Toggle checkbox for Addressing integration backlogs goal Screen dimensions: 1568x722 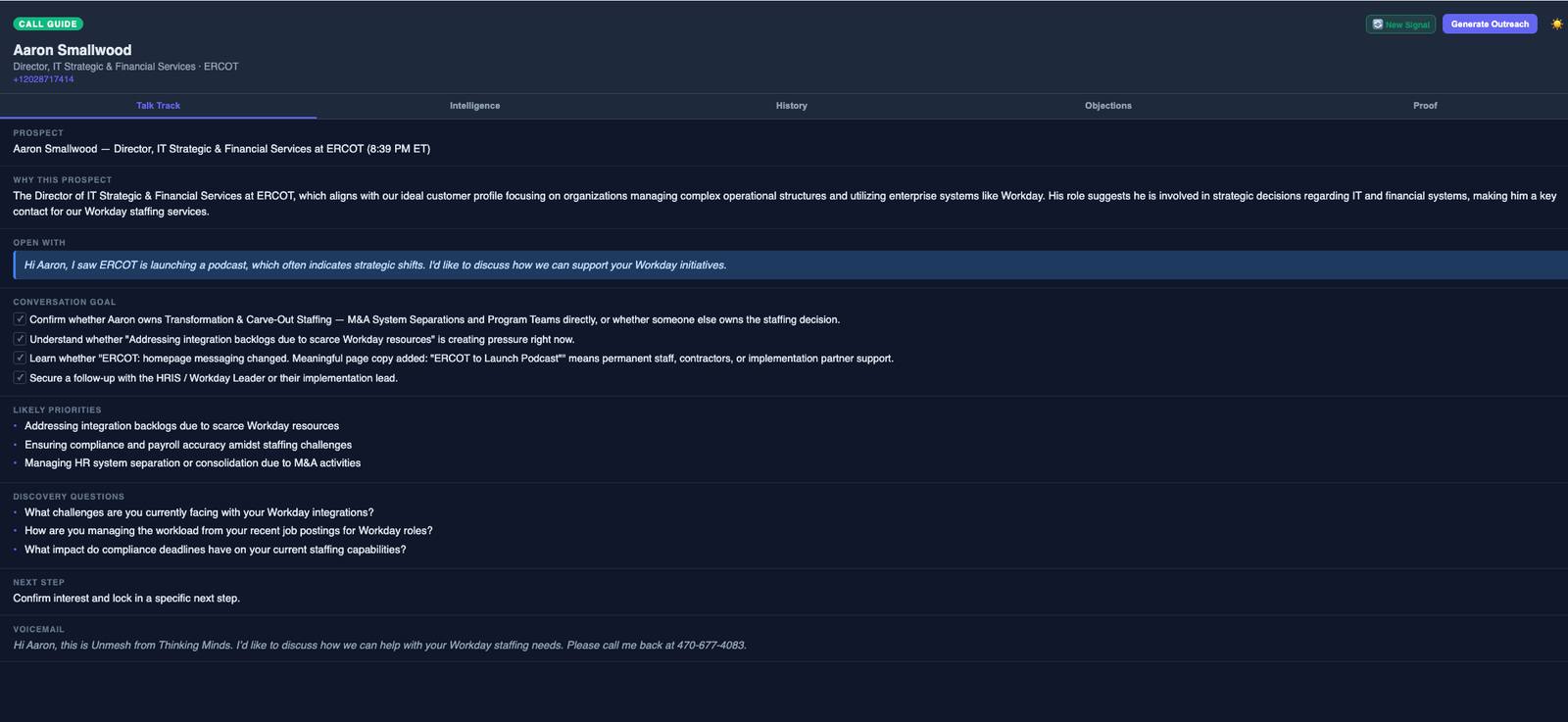[20, 339]
